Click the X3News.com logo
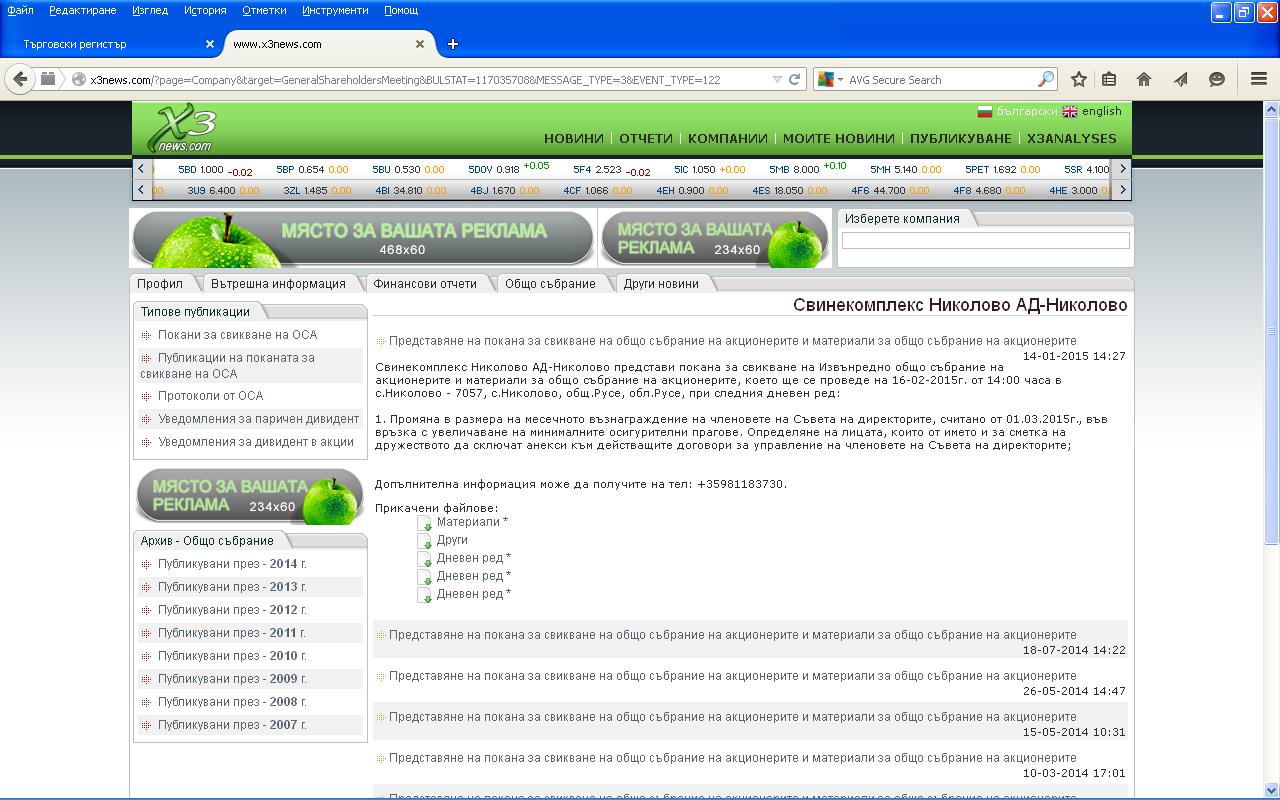Screen dimensions: 1280x800 click(x=181, y=131)
